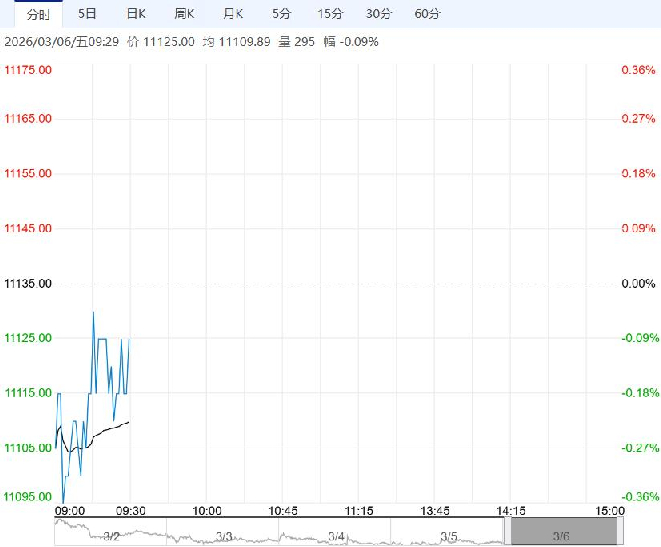Click the 15:00 closing time axis label
Screen dimensions: 661x547
click(x=610, y=510)
